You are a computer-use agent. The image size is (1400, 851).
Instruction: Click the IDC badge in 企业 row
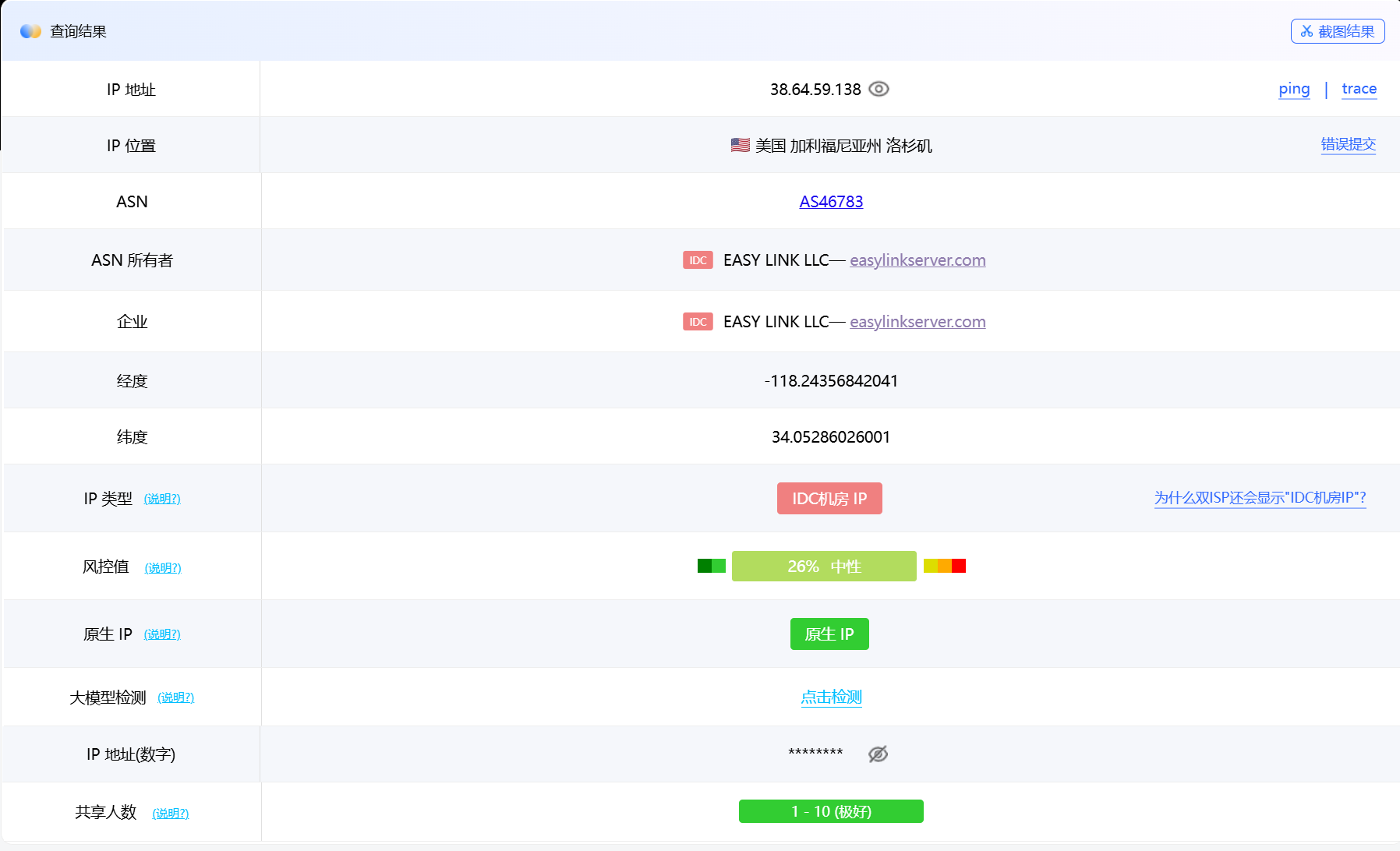pyautogui.click(x=698, y=322)
